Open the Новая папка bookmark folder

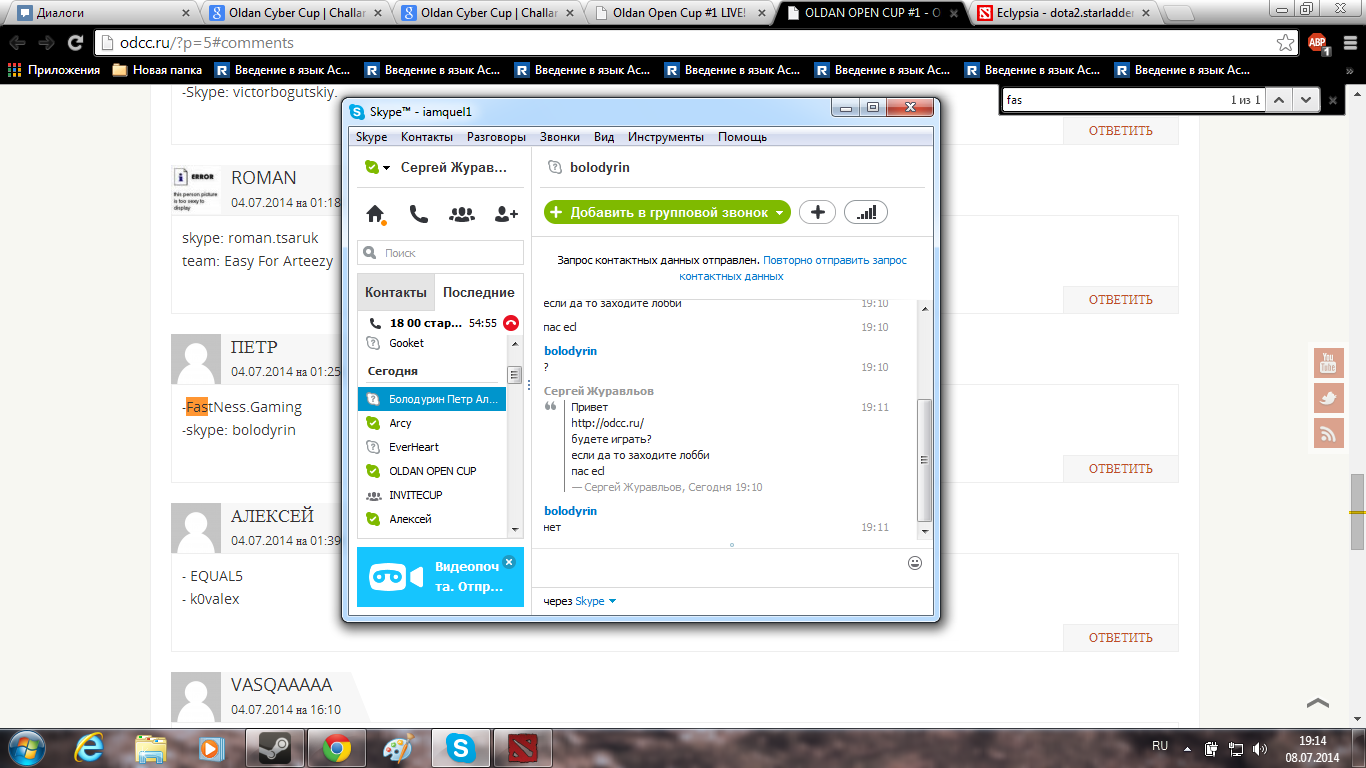point(157,70)
